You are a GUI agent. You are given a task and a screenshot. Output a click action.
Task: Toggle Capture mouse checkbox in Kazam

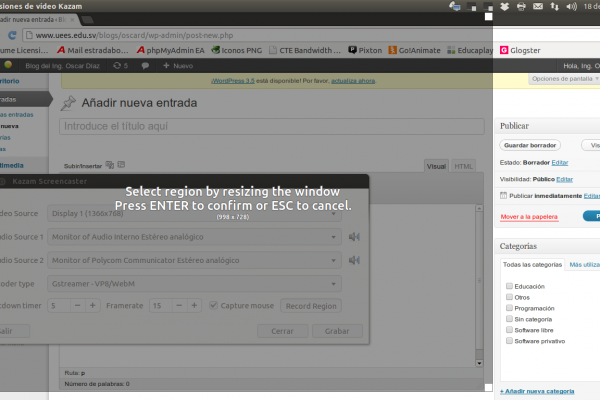click(x=214, y=305)
